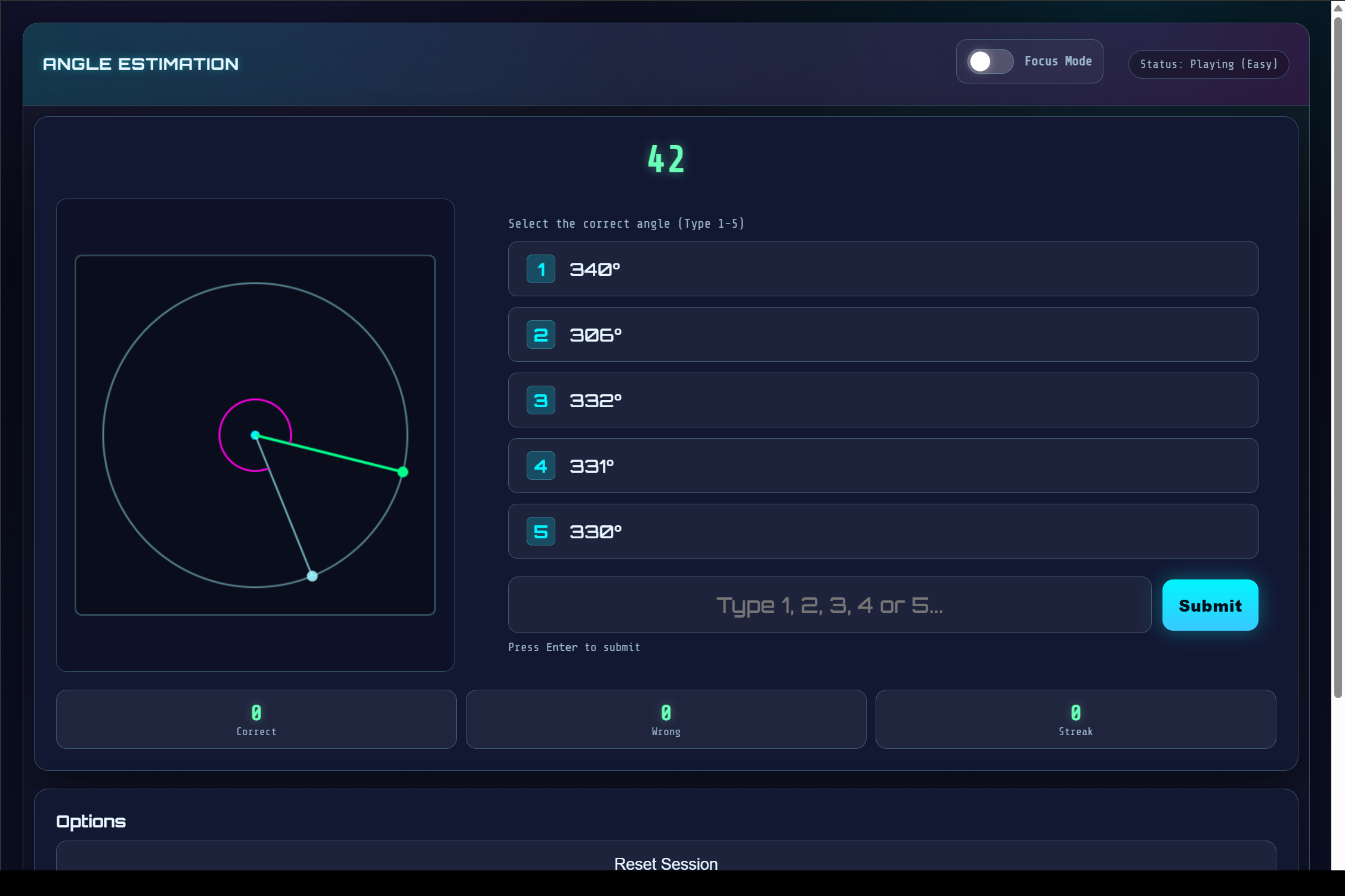Click the light blue endpoint dot
The image size is (1345, 896).
click(x=312, y=576)
